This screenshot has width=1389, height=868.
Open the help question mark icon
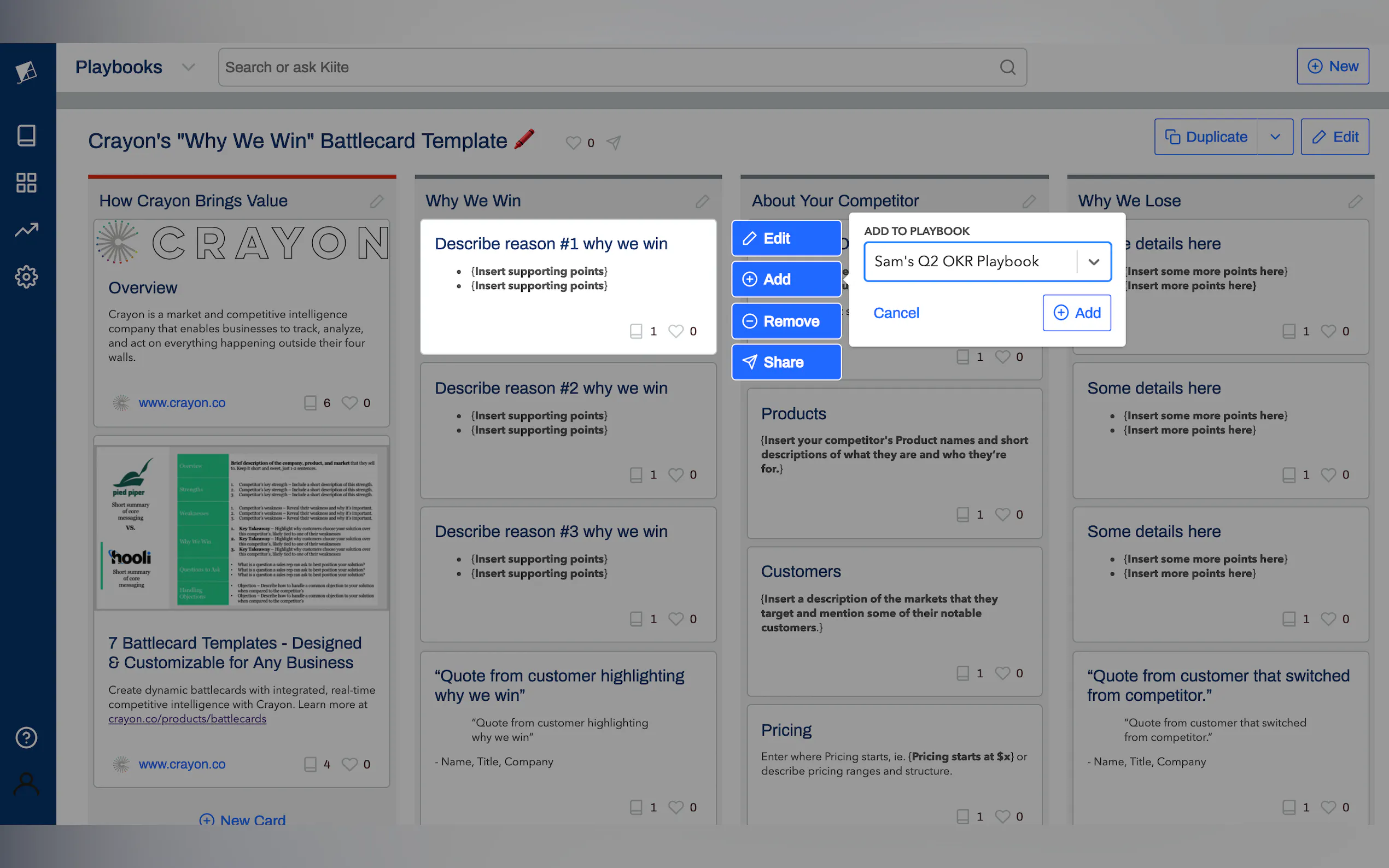coord(26,737)
